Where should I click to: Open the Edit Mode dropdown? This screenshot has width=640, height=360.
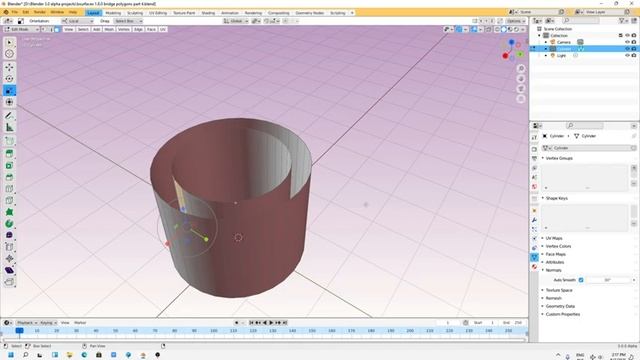pyautogui.click(x=22, y=29)
